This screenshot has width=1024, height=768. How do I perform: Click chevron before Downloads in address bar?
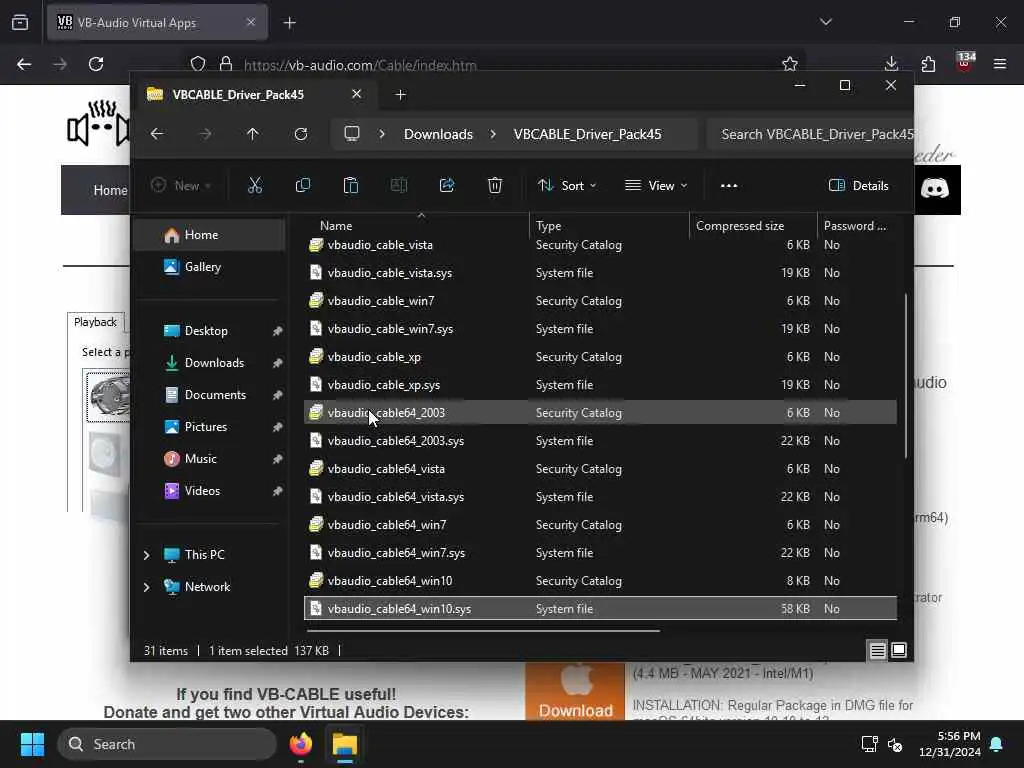pyautogui.click(x=382, y=134)
